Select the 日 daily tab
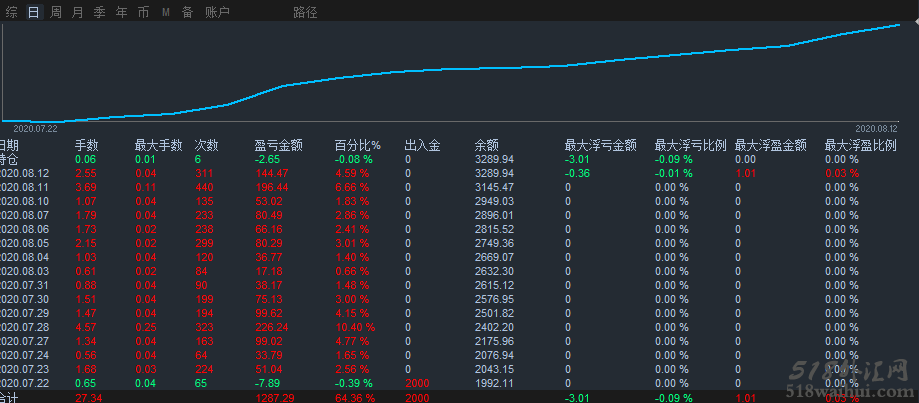The height and width of the screenshot is (403, 919). click(34, 12)
